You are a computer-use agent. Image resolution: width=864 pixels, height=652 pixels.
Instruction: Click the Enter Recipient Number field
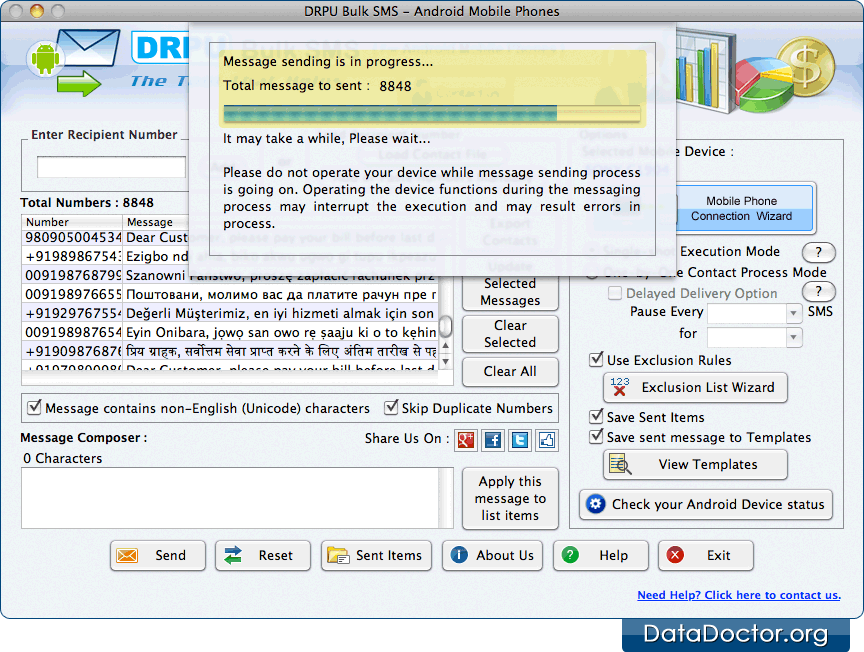pos(111,167)
